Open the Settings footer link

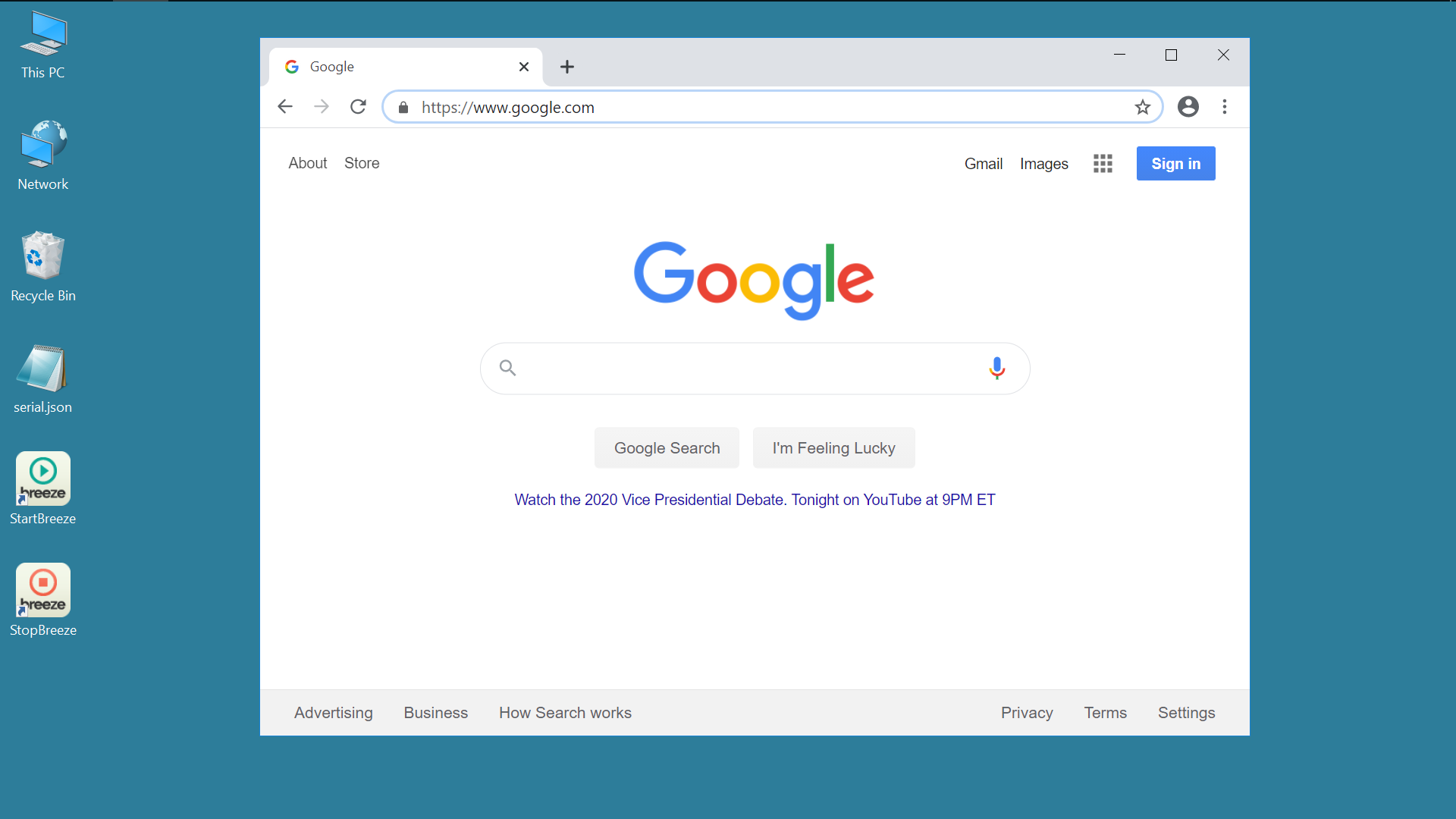1186,713
